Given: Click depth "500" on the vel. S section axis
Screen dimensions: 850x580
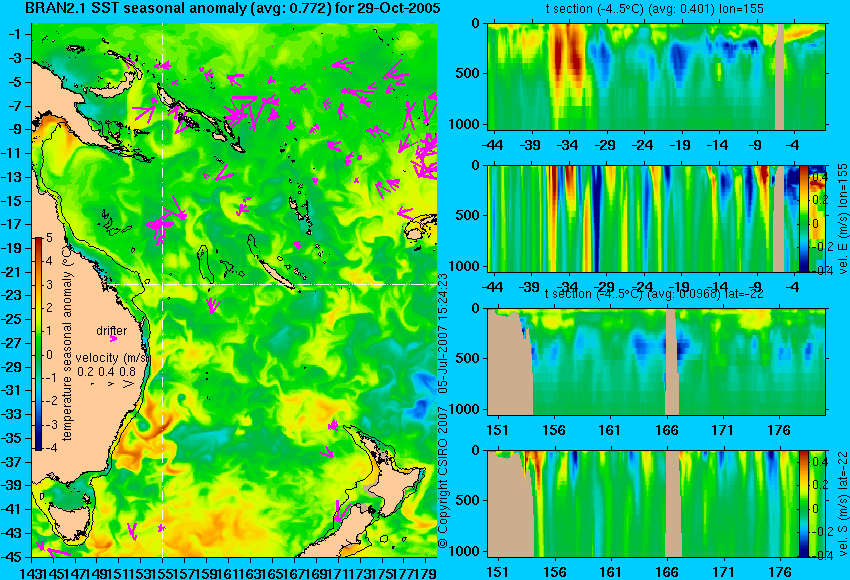Looking at the screenshot, I should (x=468, y=500).
